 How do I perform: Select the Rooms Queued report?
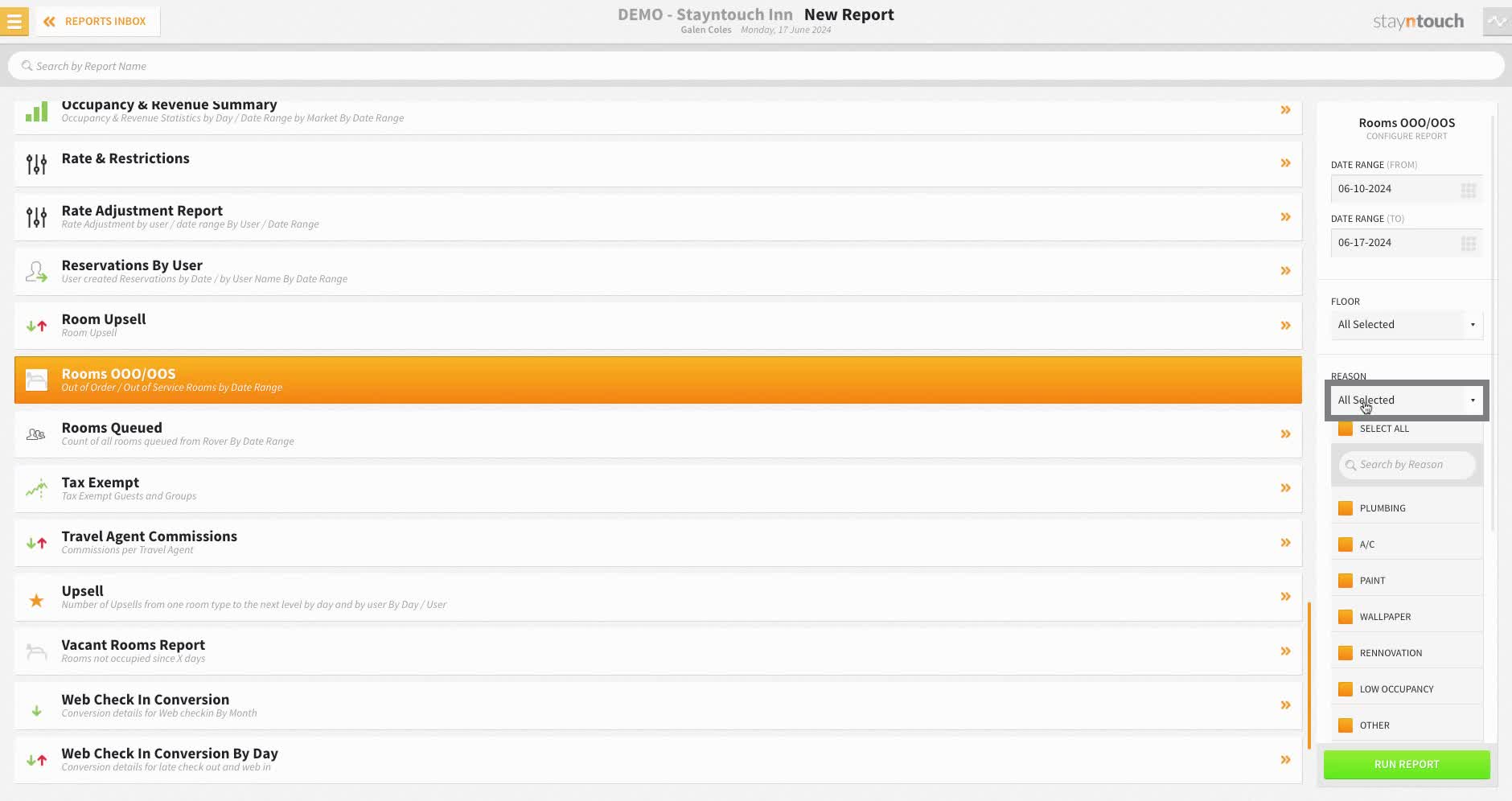click(658, 434)
